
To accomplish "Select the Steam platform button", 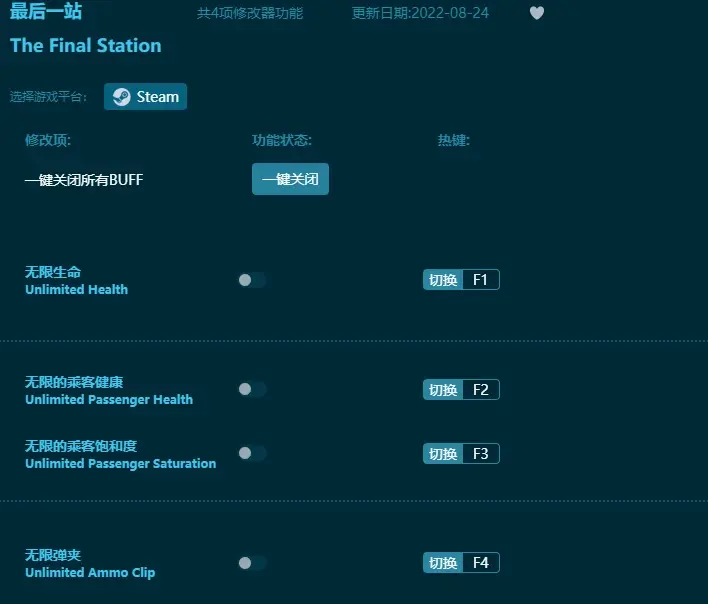I will coord(145,97).
